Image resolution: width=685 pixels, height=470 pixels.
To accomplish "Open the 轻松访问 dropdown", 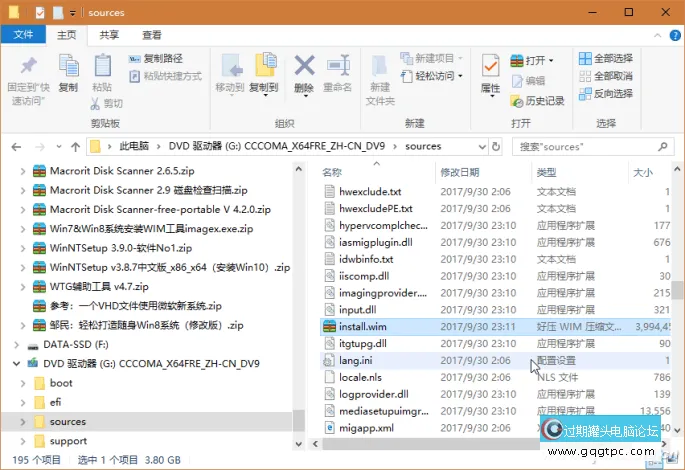I will [460, 76].
